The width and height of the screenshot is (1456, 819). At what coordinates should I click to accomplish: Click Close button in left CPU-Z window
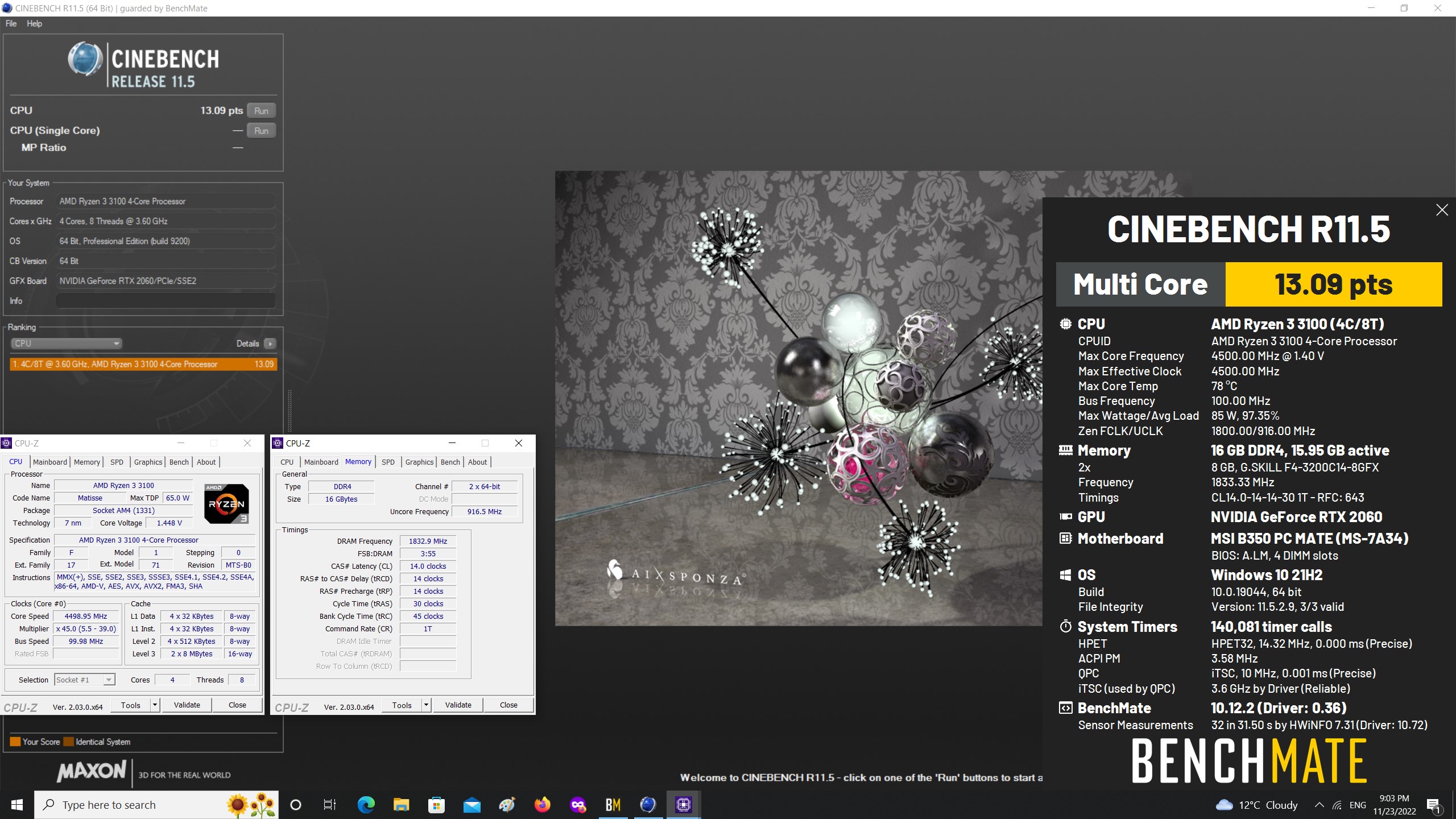coord(238,705)
